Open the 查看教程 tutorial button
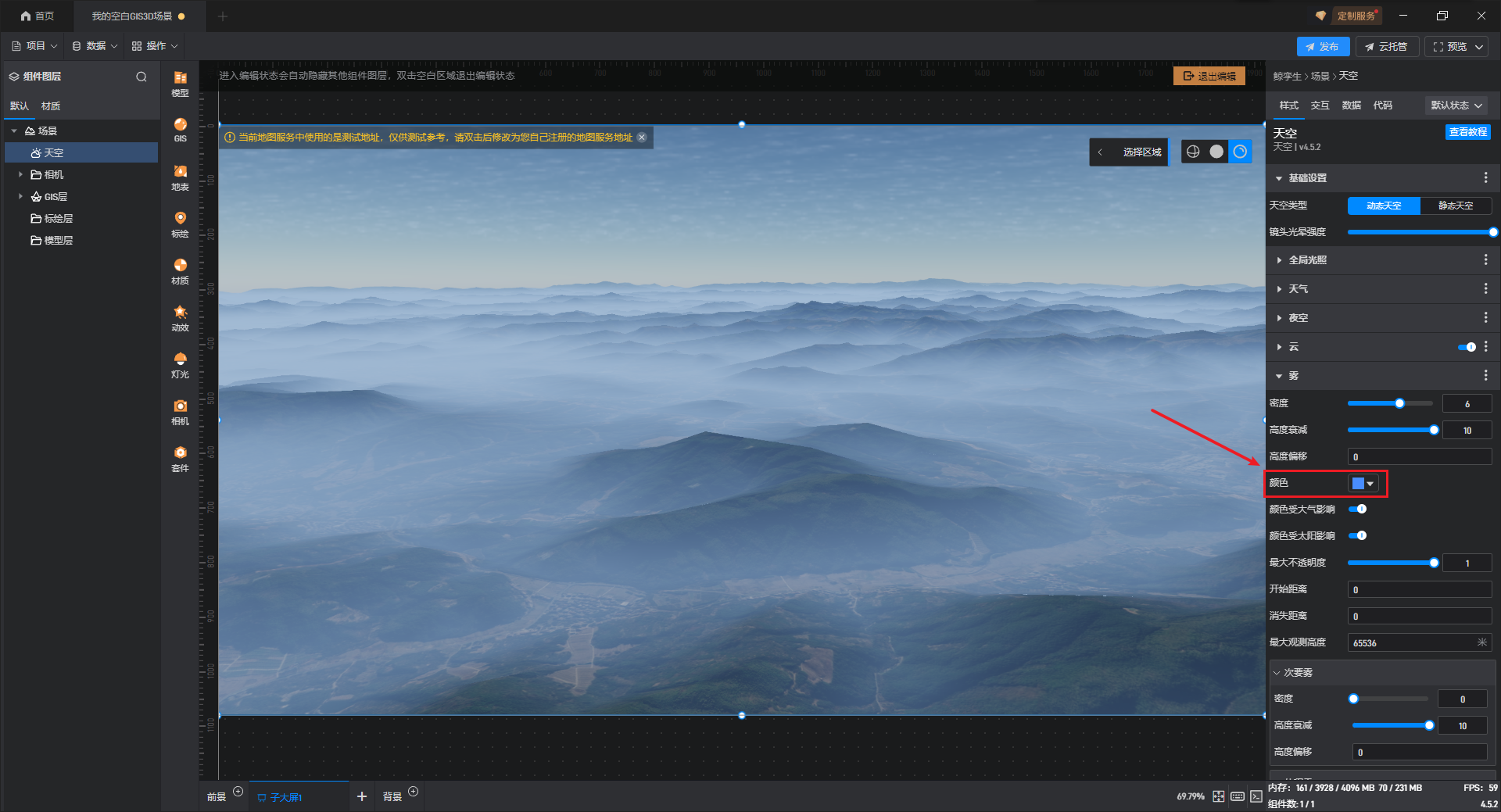This screenshot has height=812, width=1501. pyautogui.click(x=1467, y=132)
